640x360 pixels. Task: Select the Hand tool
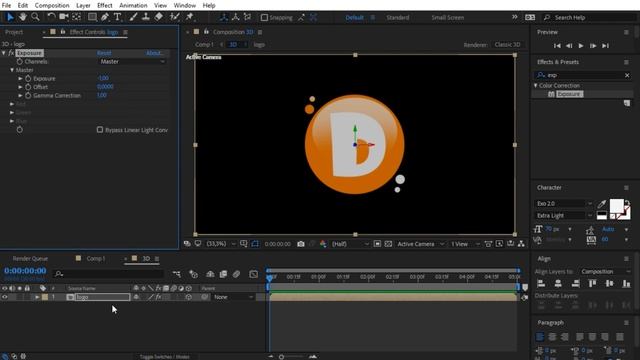pos(23,17)
